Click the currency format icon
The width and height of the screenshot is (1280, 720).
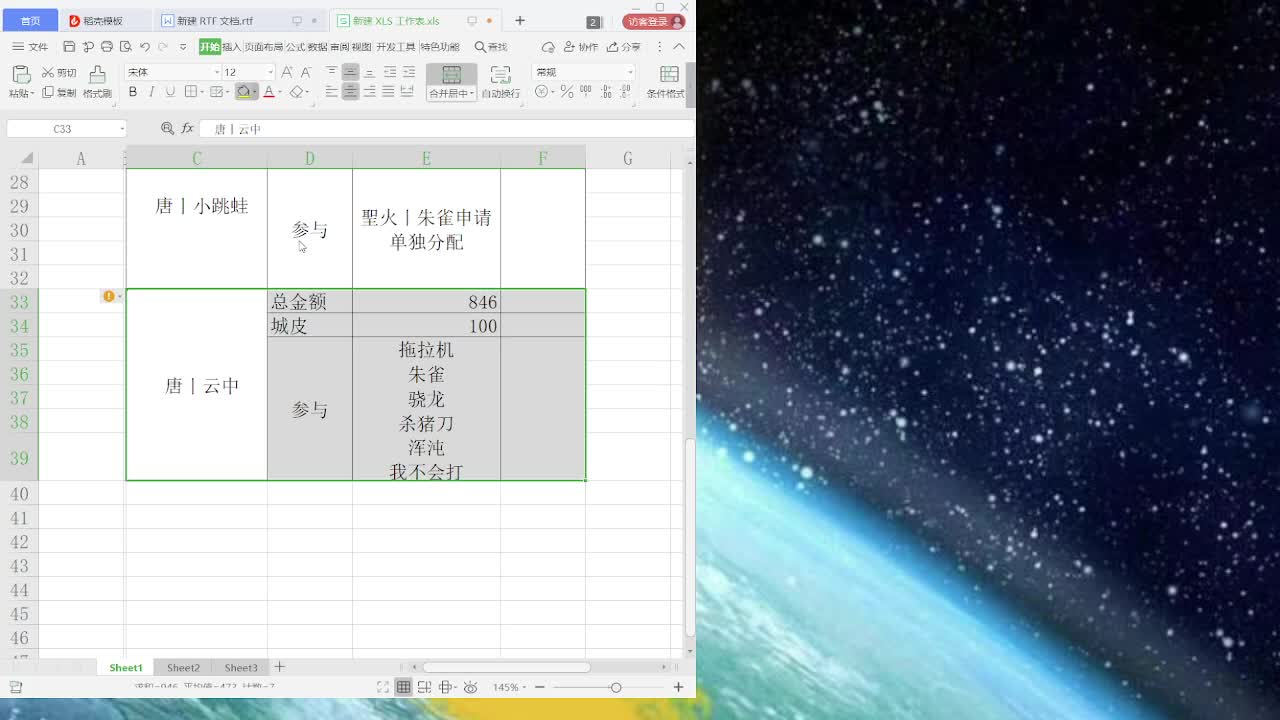point(541,91)
